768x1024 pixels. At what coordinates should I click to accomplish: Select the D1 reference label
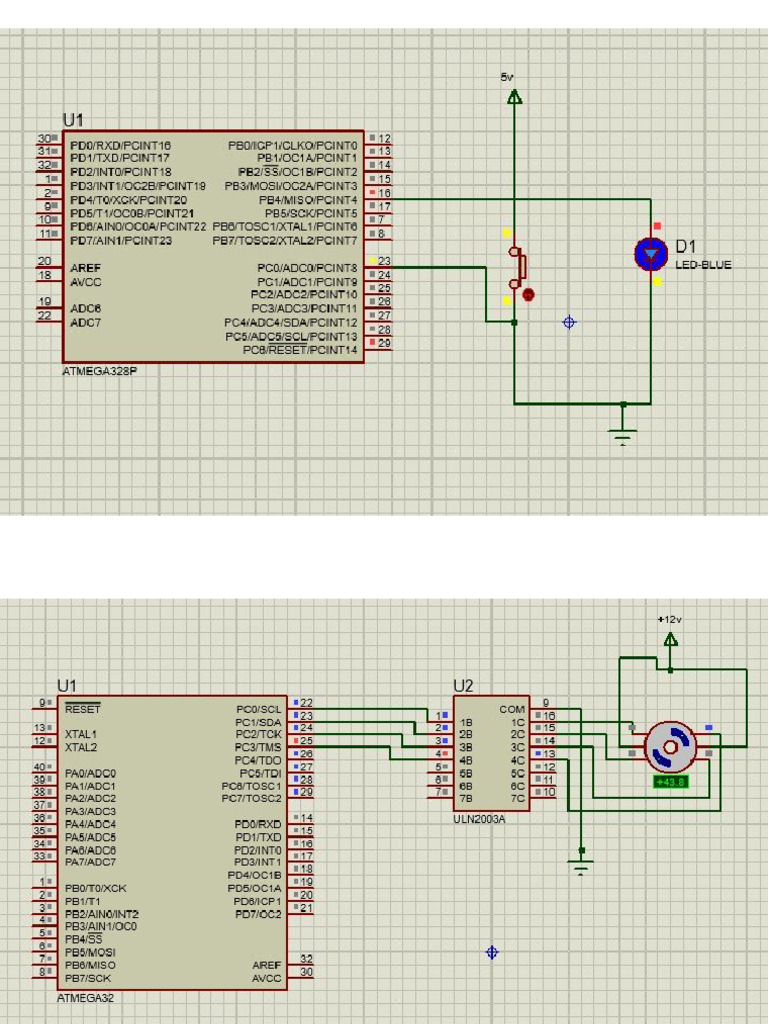[x=686, y=246]
